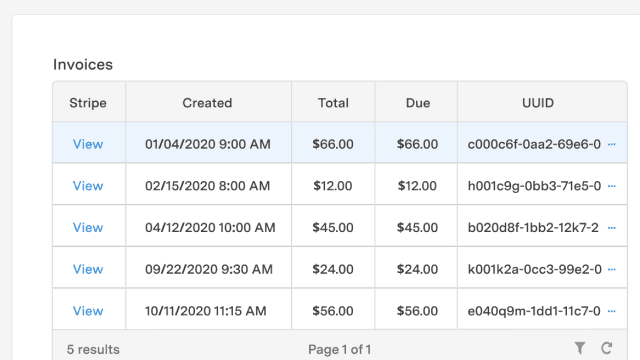
Task: Select the cell 02/15/2020 8:00 AM
Action: 209,184
